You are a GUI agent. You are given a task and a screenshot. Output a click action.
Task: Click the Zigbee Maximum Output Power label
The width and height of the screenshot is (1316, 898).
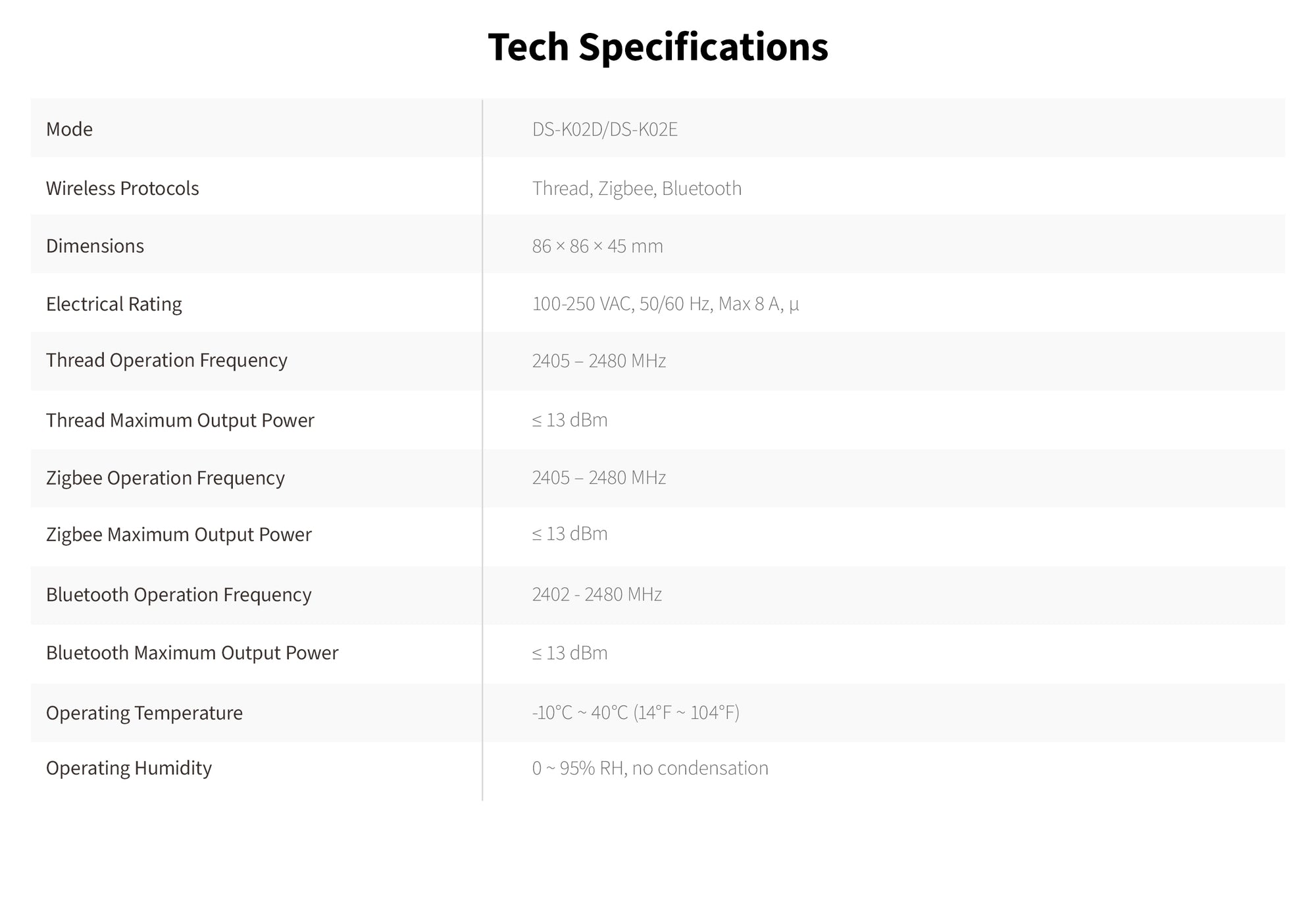click(x=178, y=534)
